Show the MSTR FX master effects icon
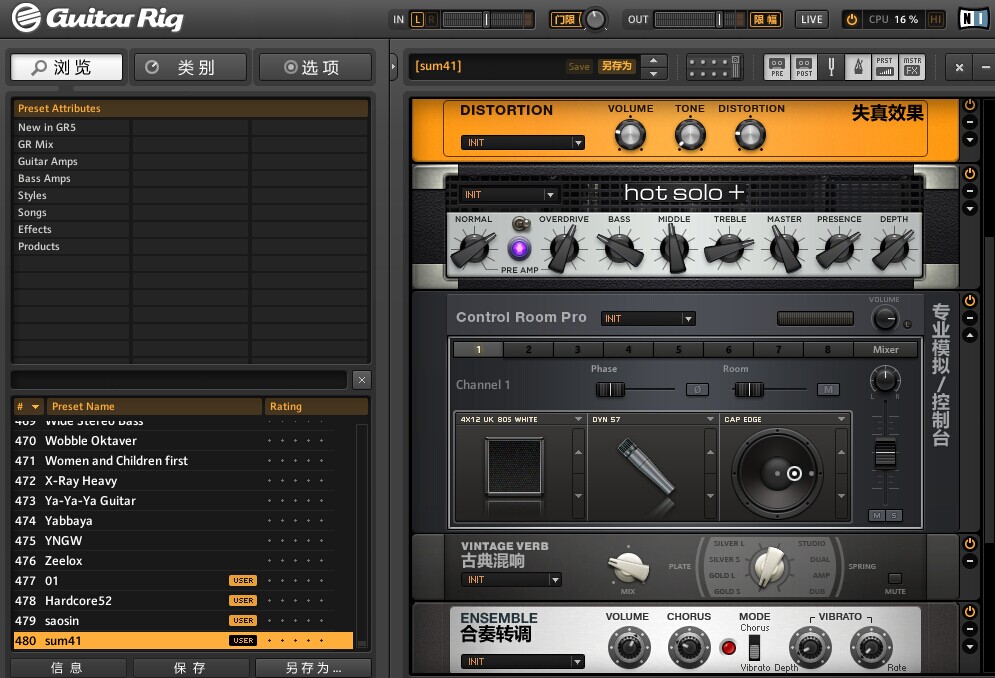The image size is (995, 678). (x=912, y=66)
